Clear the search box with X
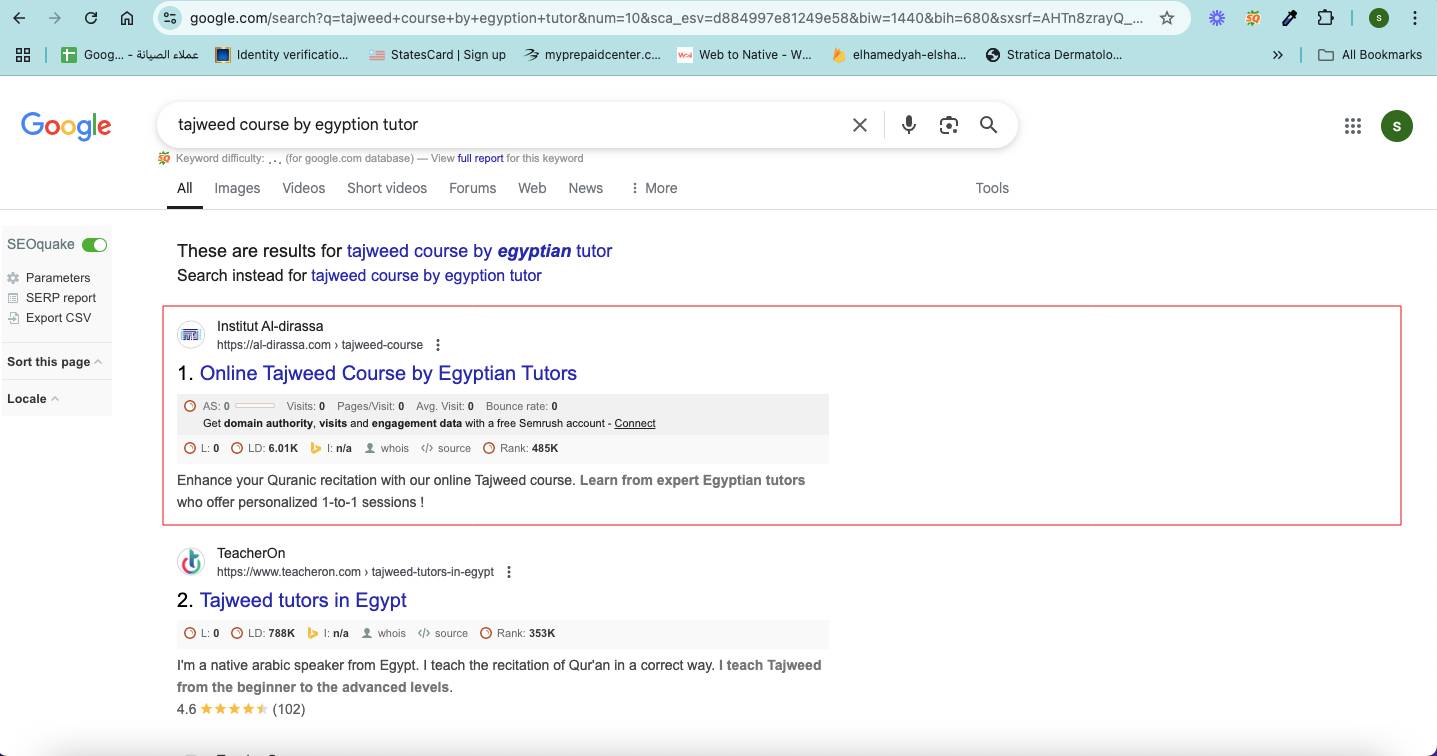Image resolution: width=1437 pixels, height=756 pixels. click(860, 125)
